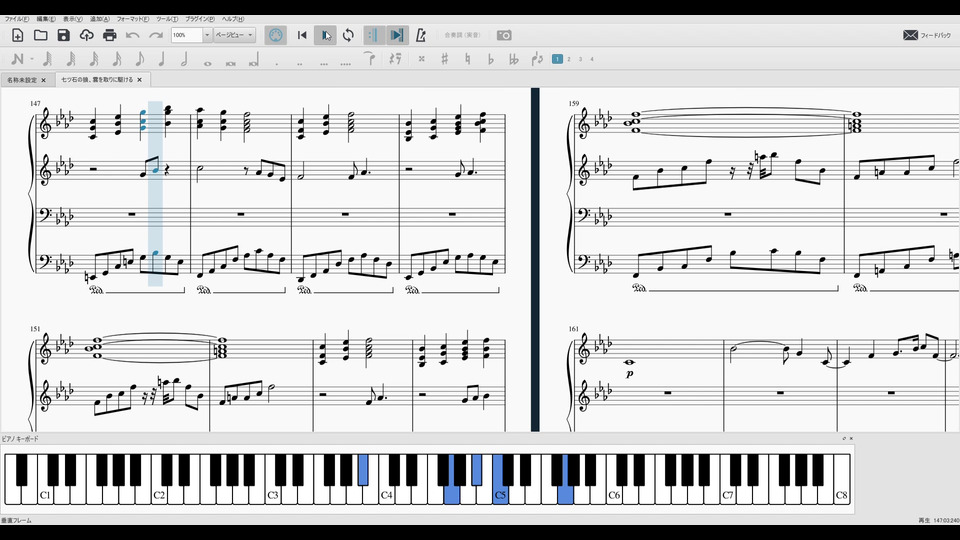Open the ファイル (File) menu
The image size is (960, 540).
pos(17,19)
